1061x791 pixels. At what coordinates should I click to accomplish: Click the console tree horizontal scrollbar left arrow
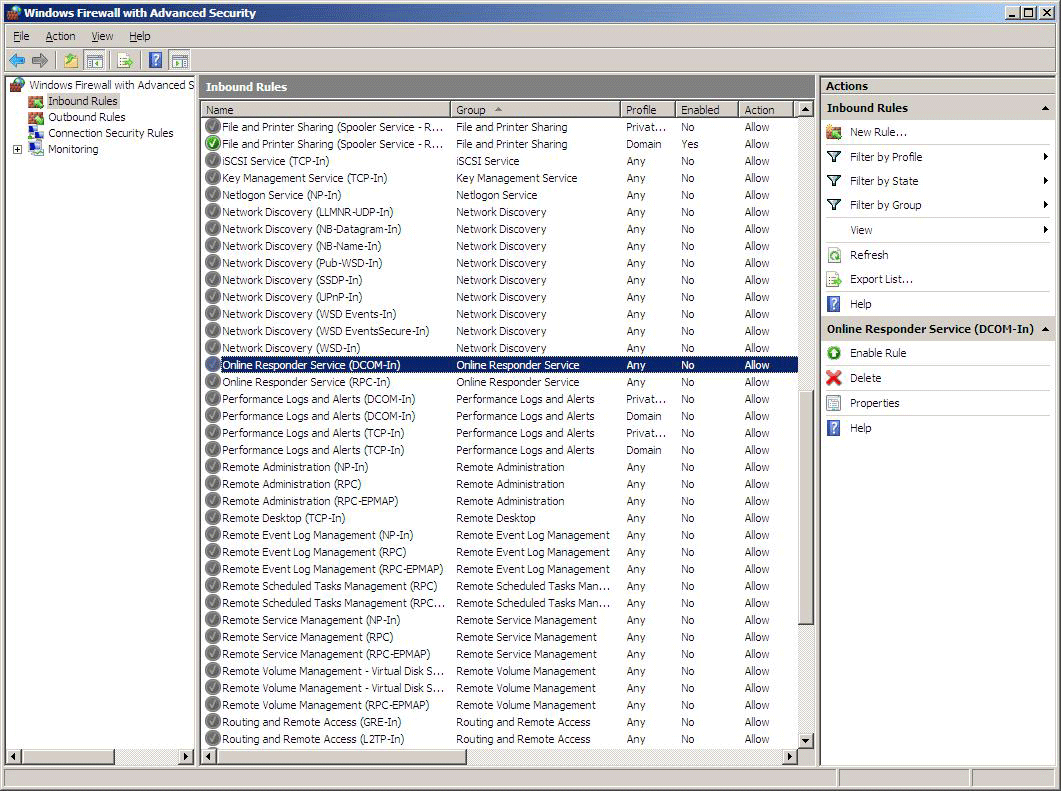click(13, 756)
